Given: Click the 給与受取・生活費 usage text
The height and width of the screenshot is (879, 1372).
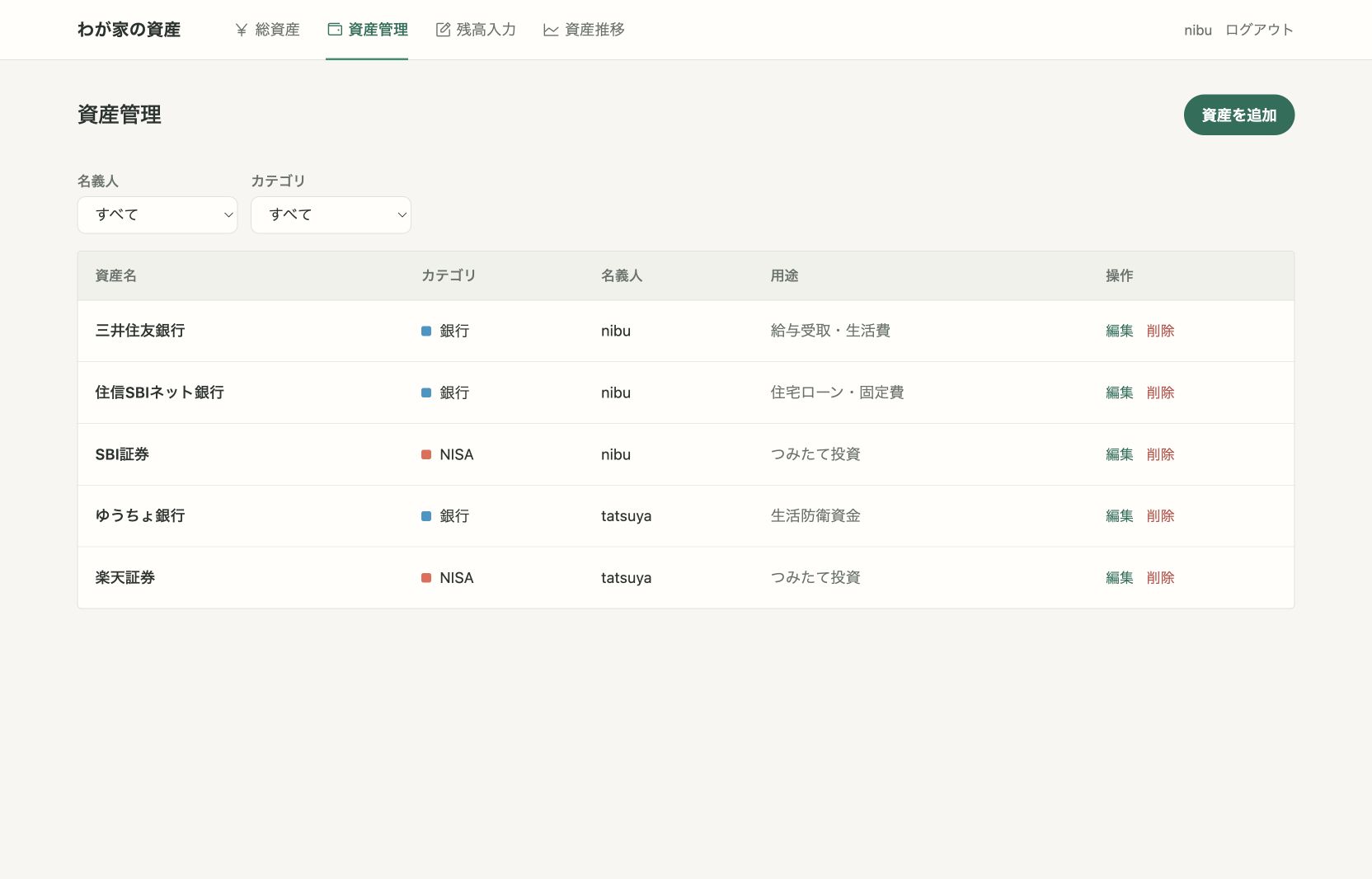Looking at the screenshot, I should click(x=830, y=331).
